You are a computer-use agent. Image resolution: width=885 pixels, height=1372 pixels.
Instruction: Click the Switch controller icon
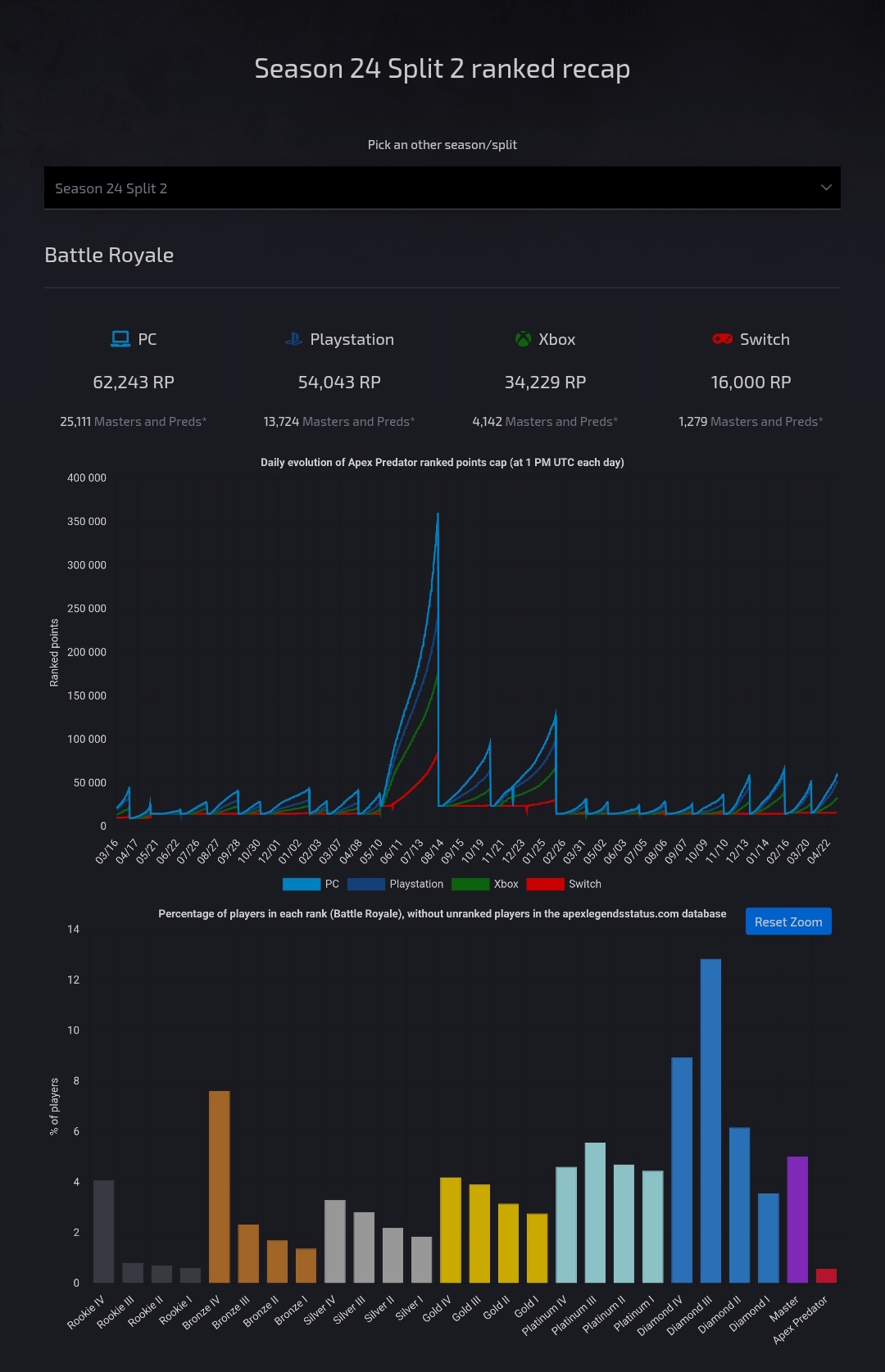coord(722,339)
